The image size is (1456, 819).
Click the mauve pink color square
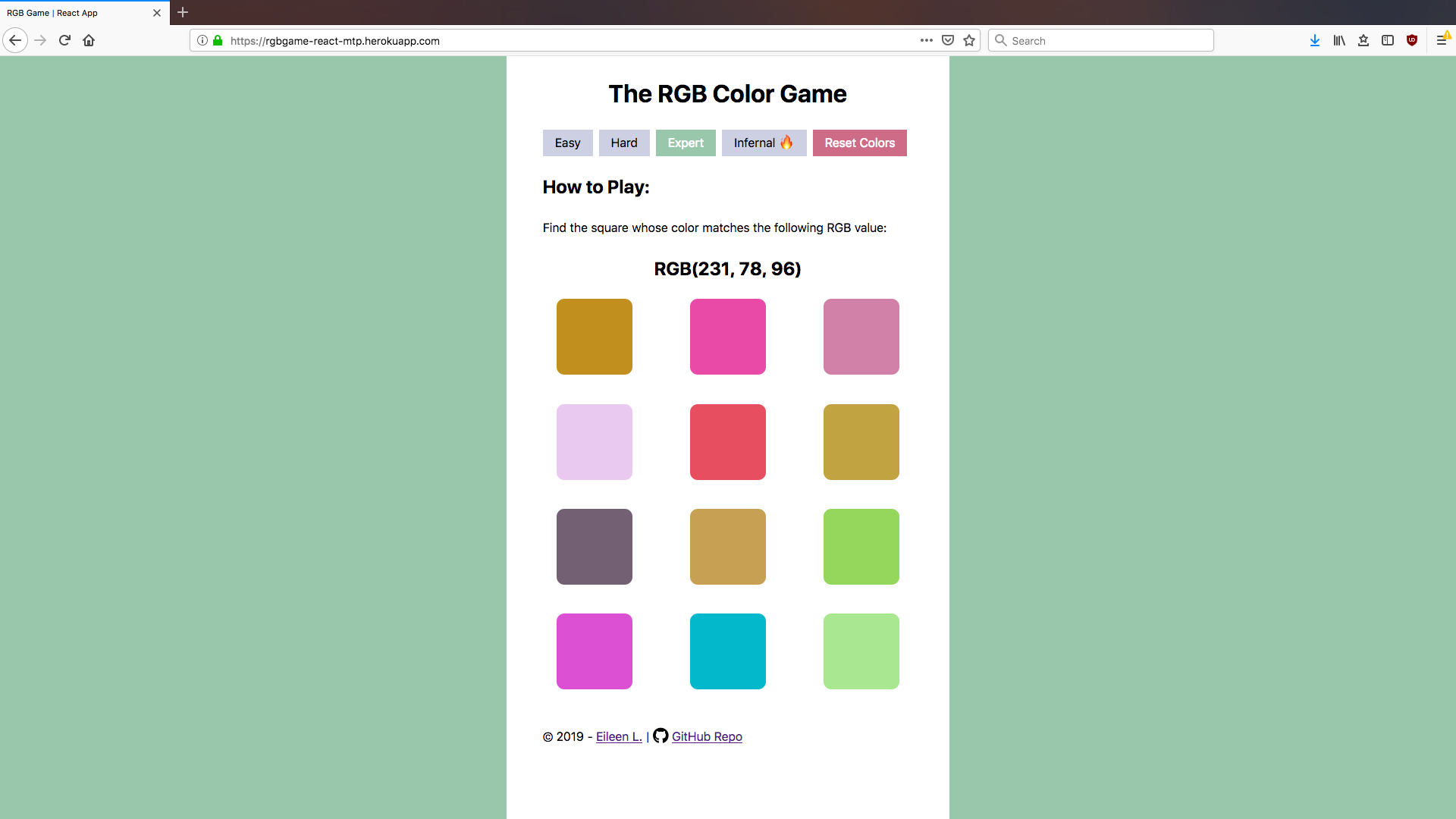[861, 336]
